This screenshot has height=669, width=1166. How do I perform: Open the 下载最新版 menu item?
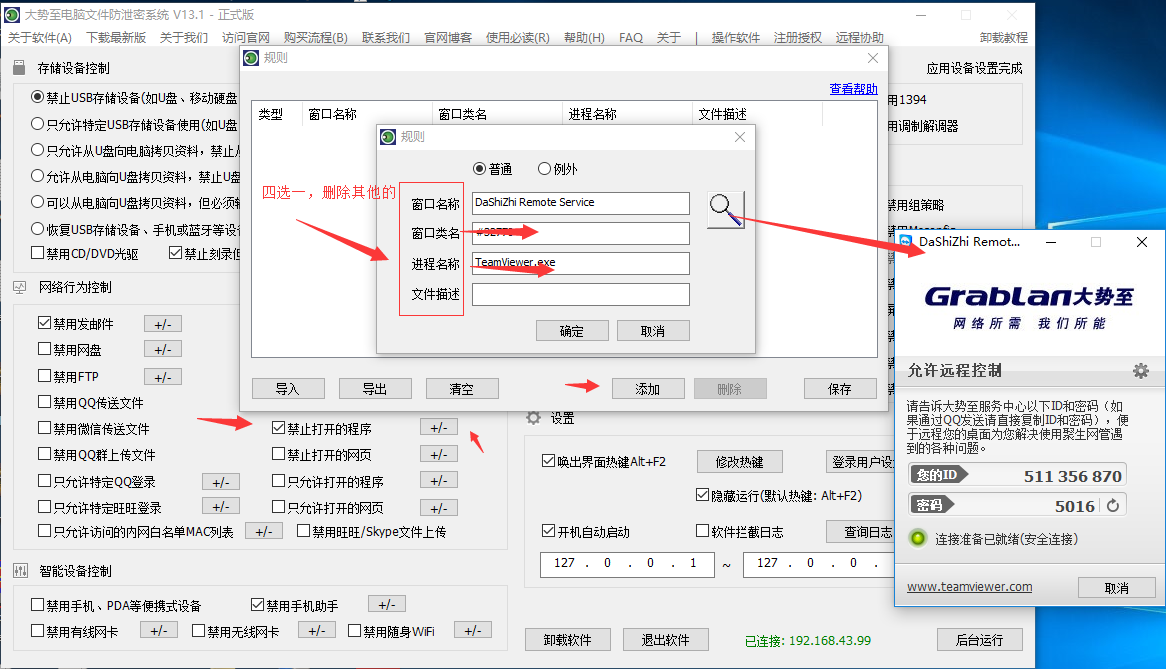click(x=116, y=37)
